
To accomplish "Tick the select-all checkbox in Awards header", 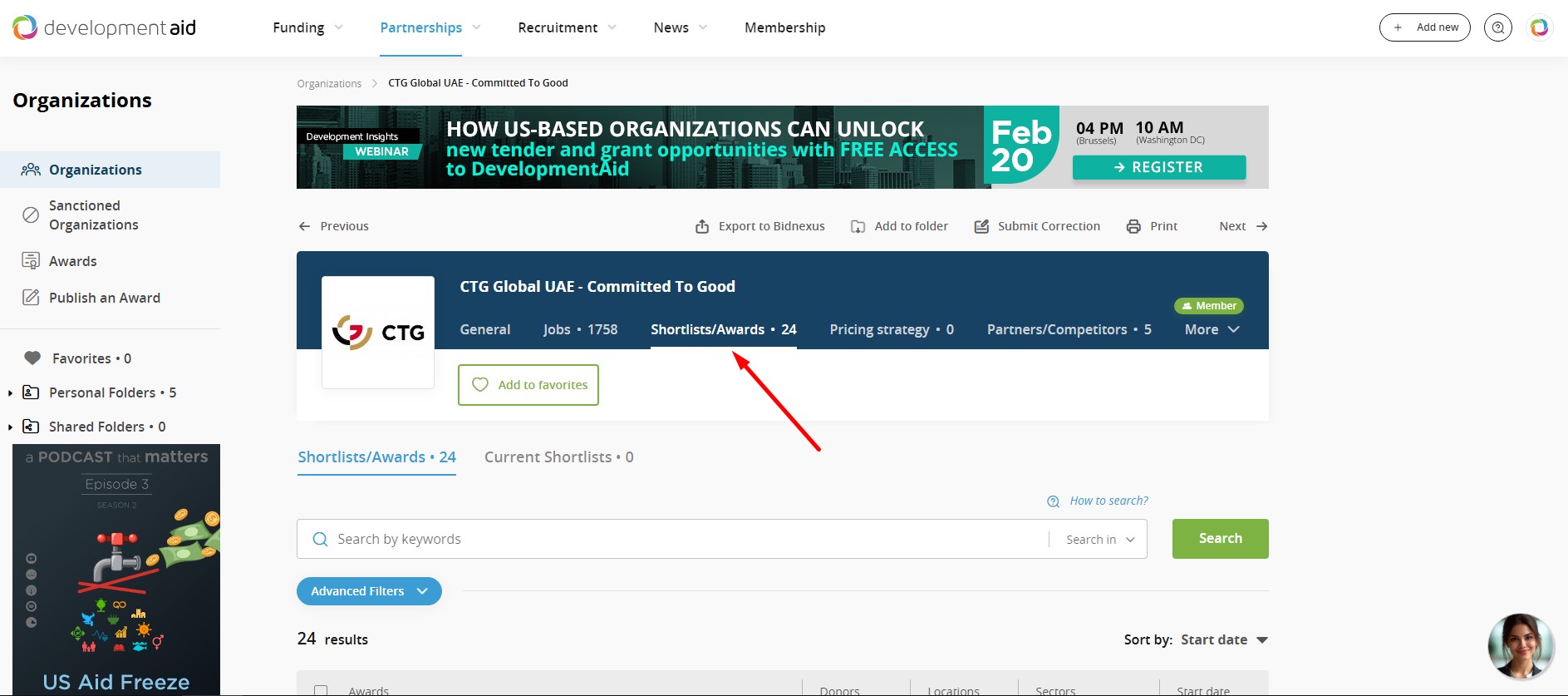I will (x=321, y=690).
